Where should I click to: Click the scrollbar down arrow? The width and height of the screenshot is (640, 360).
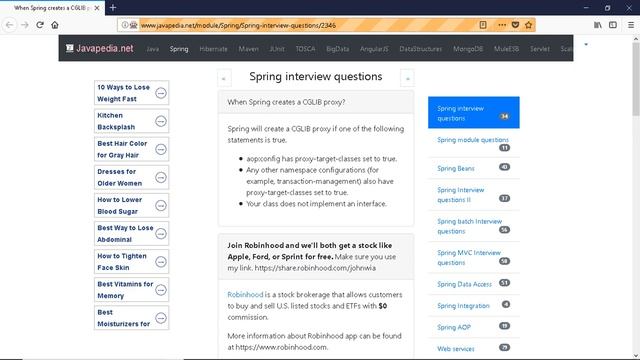point(636,356)
